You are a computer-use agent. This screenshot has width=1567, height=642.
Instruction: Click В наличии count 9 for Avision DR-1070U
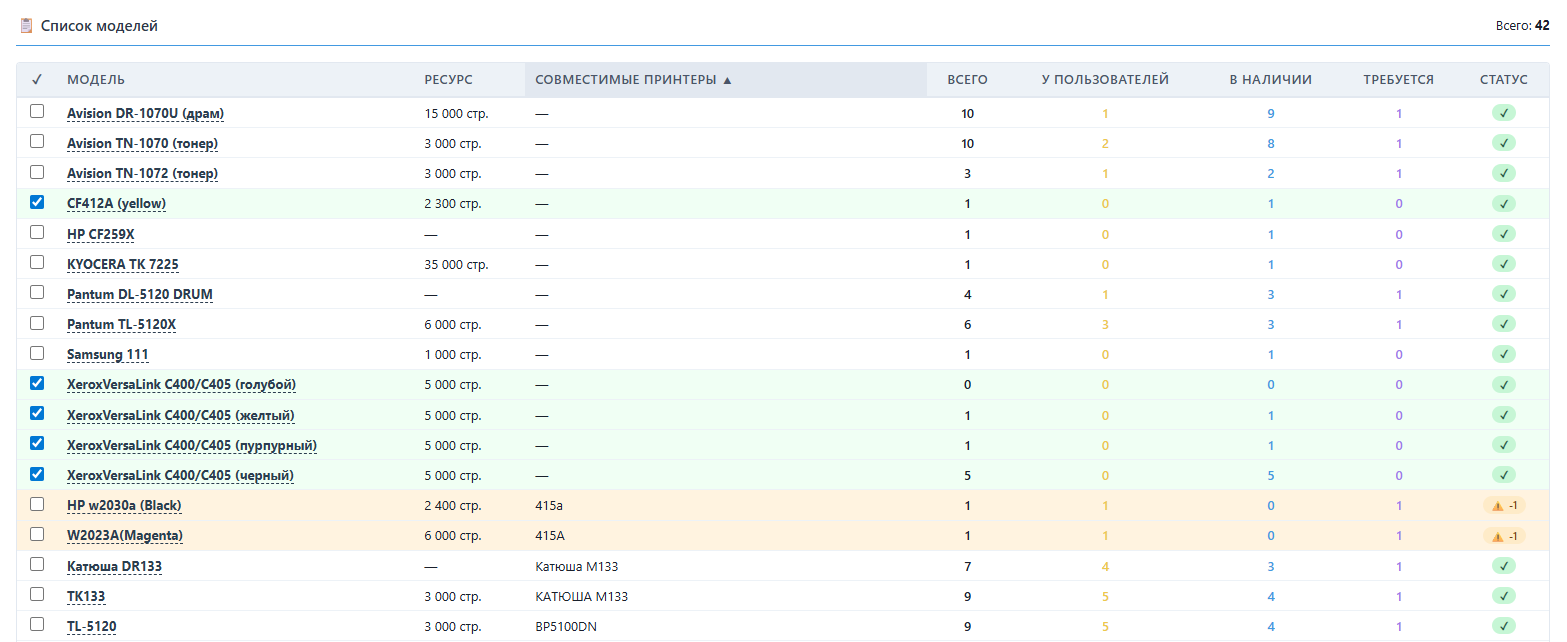pyautogui.click(x=1271, y=114)
